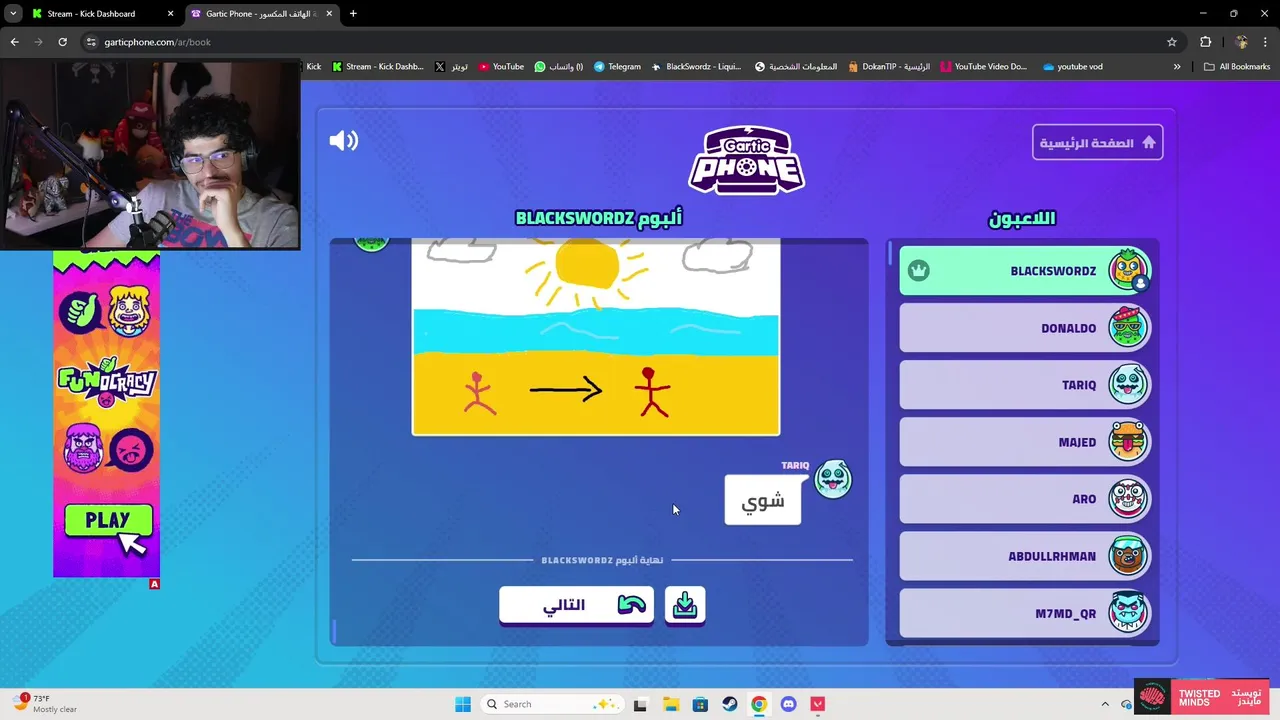Download the album with the download icon

tap(685, 605)
